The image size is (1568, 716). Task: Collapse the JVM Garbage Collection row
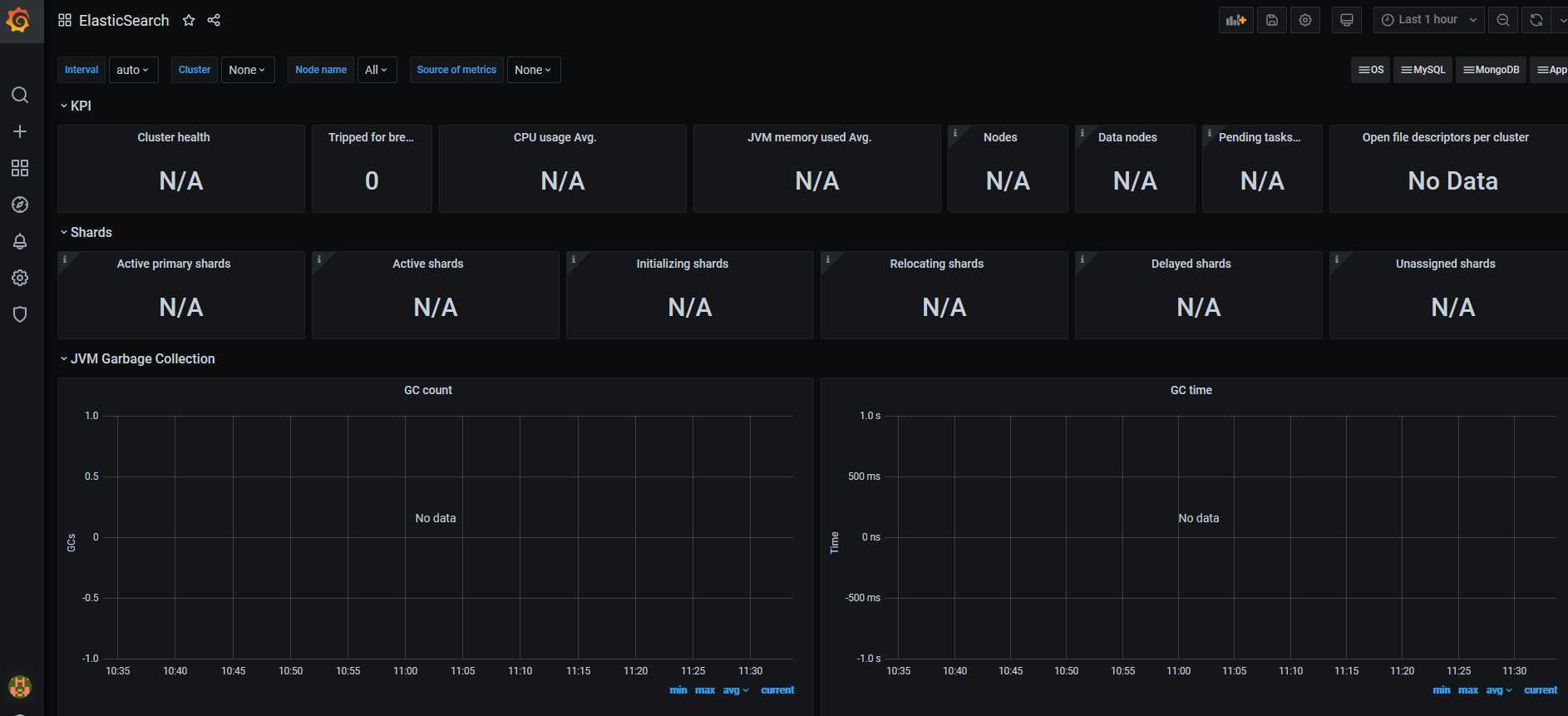coord(142,358)
